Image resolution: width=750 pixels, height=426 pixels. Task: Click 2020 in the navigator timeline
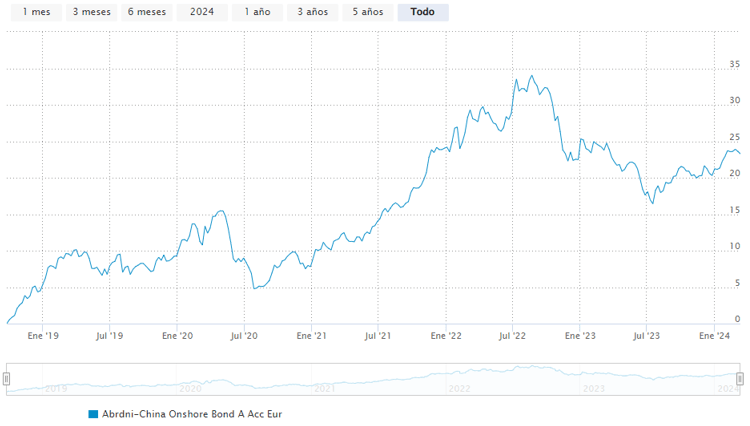coord(190,388)
